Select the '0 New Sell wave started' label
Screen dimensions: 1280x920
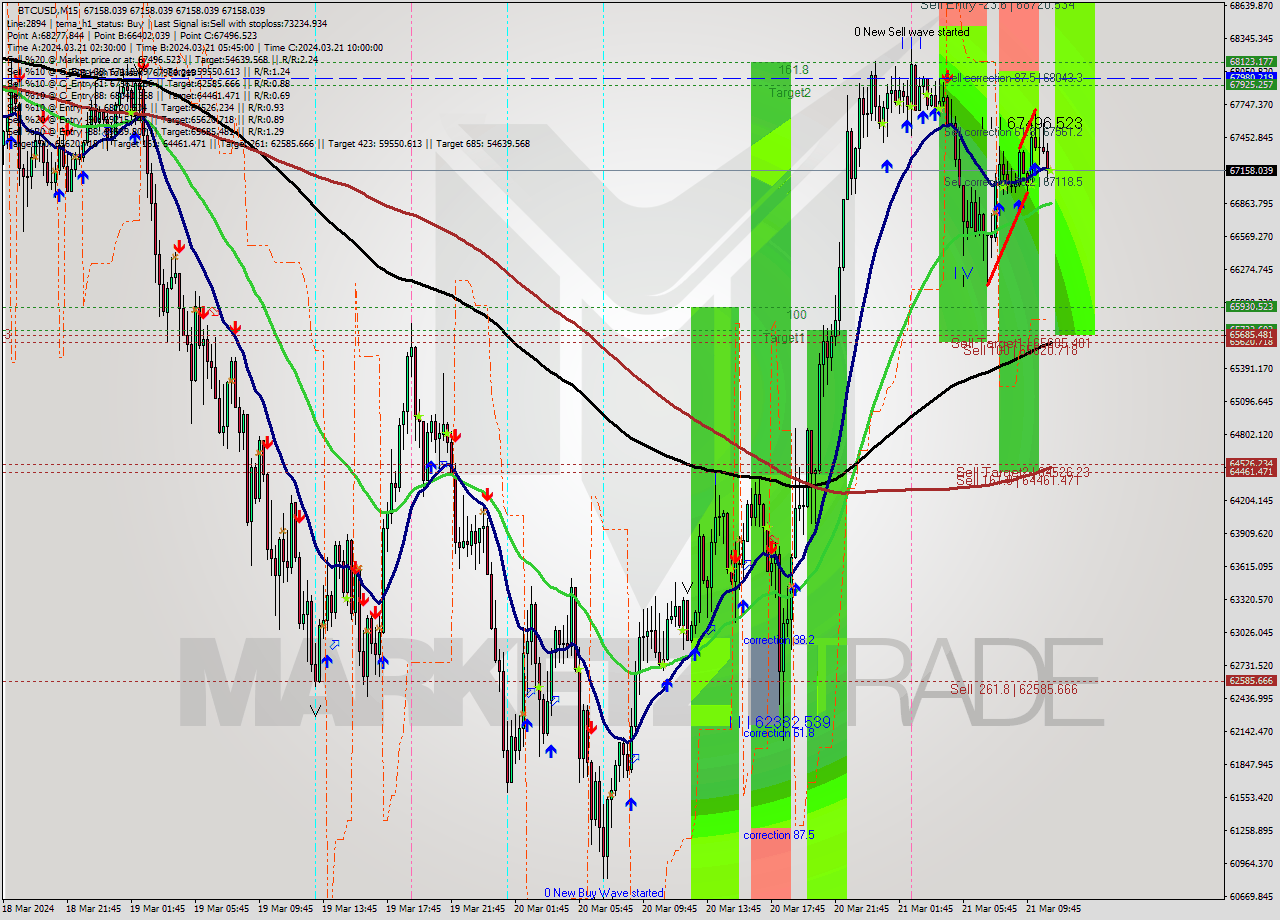911,32
